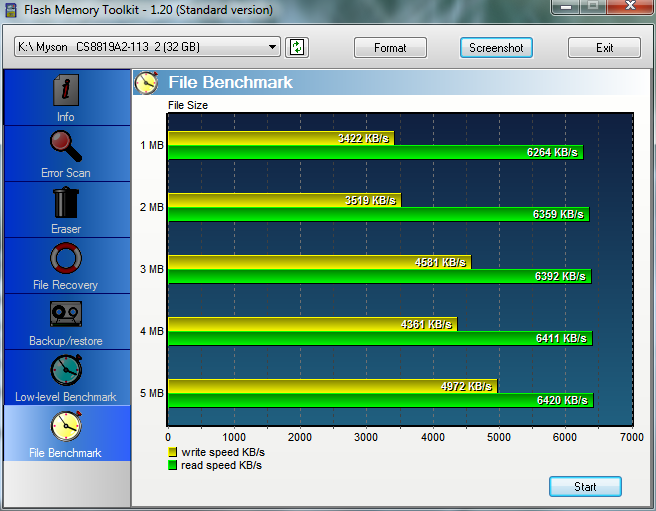Click the '1000' axis value
656x511 pixels.
click(234, 437)
